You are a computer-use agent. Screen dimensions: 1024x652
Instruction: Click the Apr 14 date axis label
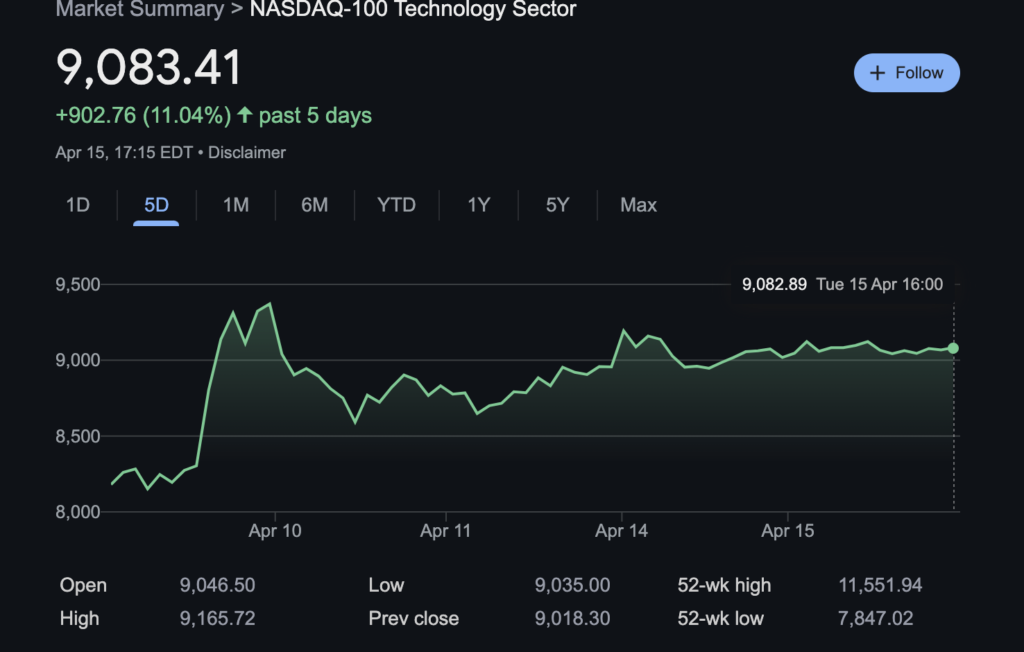621,532
